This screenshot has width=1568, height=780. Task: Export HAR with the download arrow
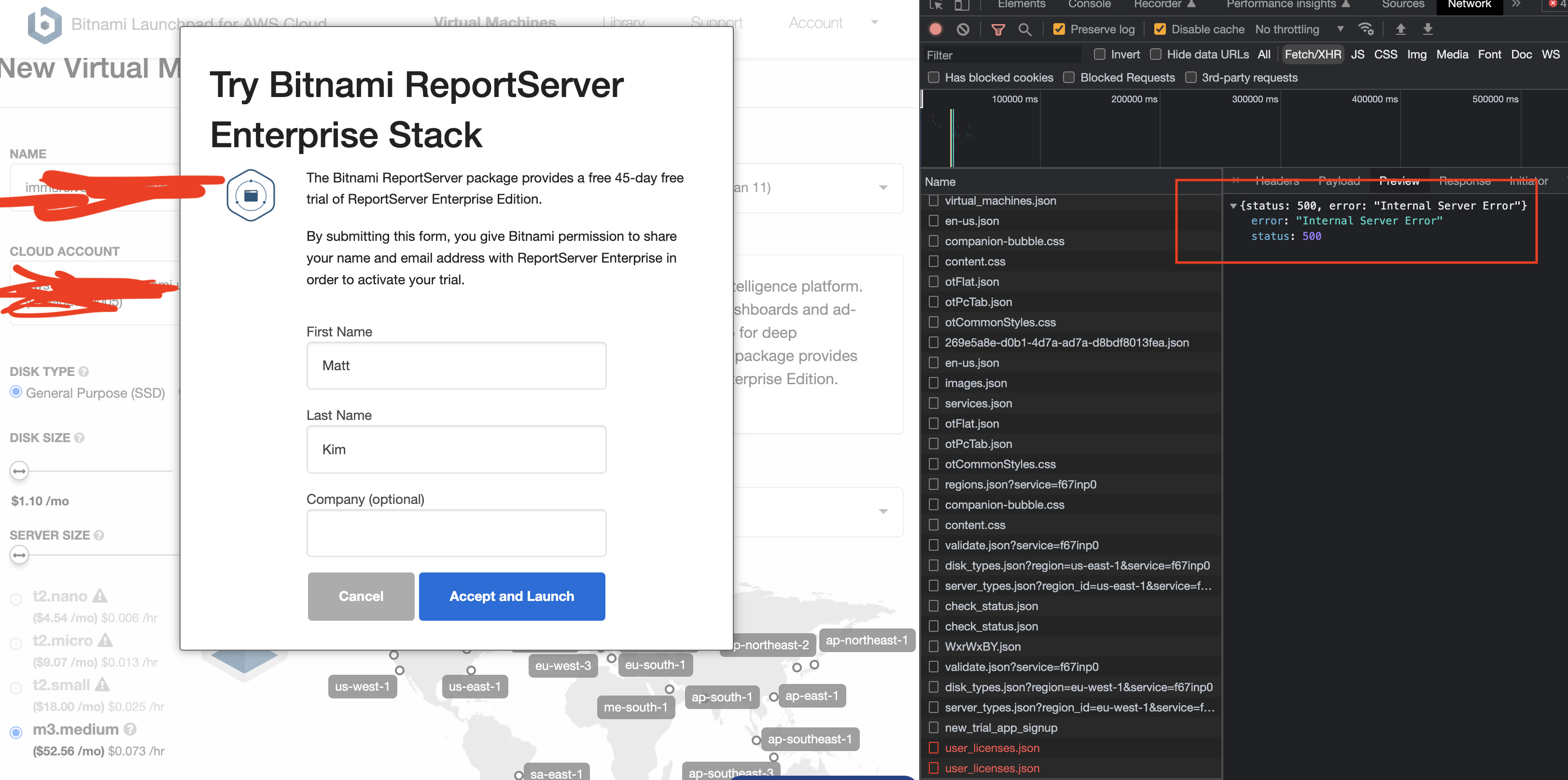coord(1428,28)
